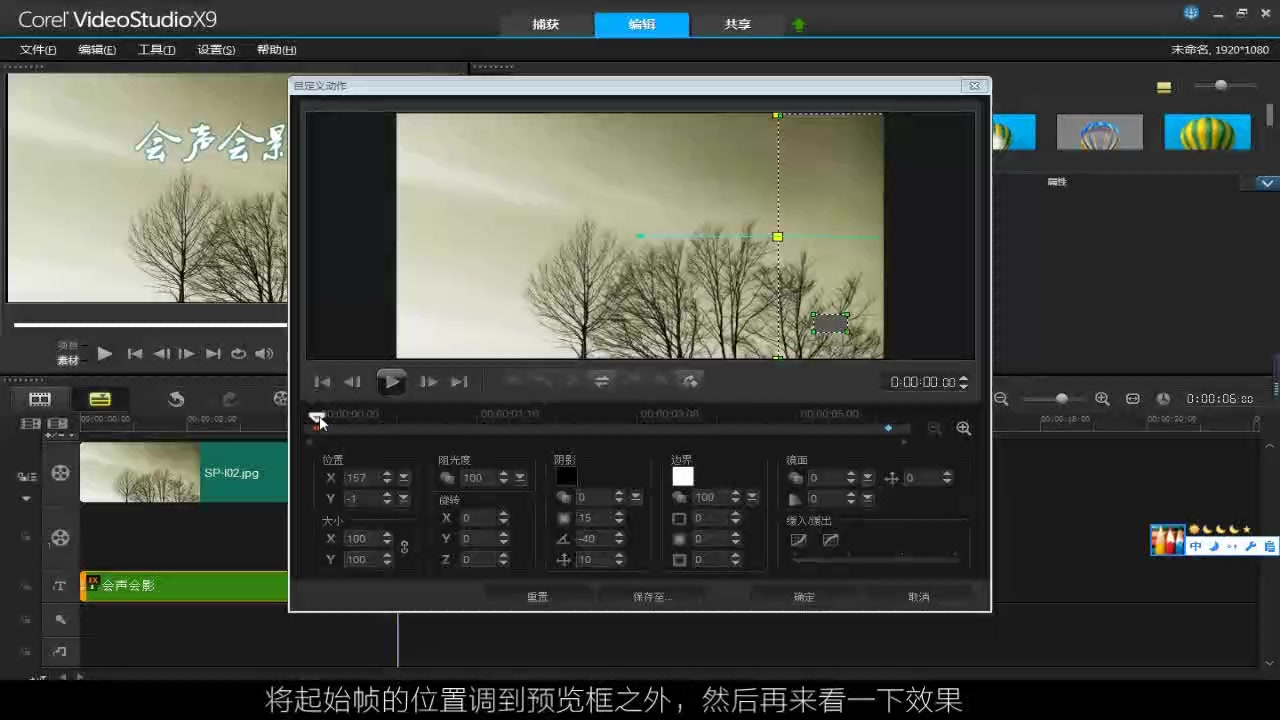Play the main preview player
This screenshot has width=1280, height=720.
pos(104,353)
